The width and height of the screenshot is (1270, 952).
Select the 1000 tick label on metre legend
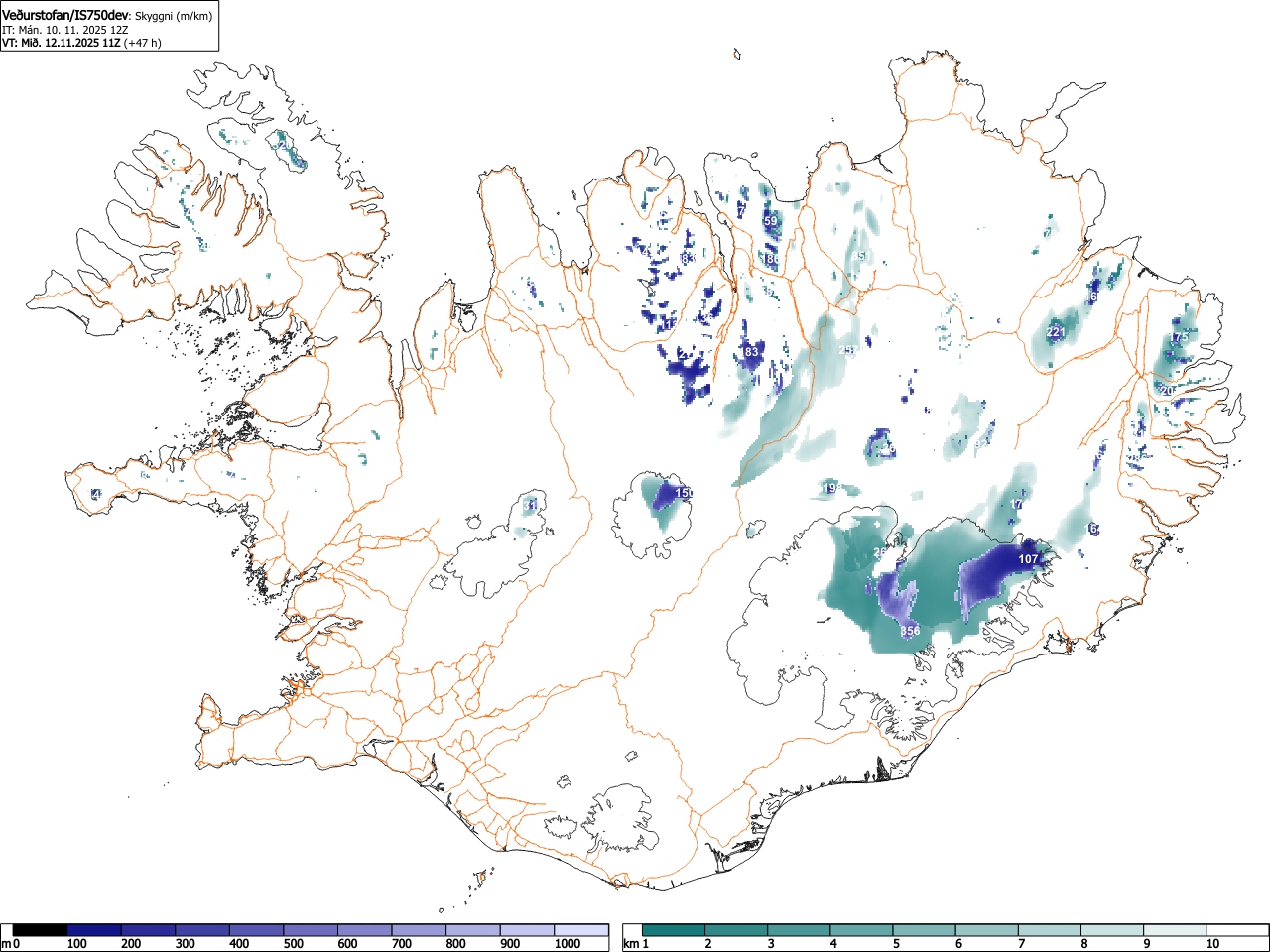pos(568,944)
